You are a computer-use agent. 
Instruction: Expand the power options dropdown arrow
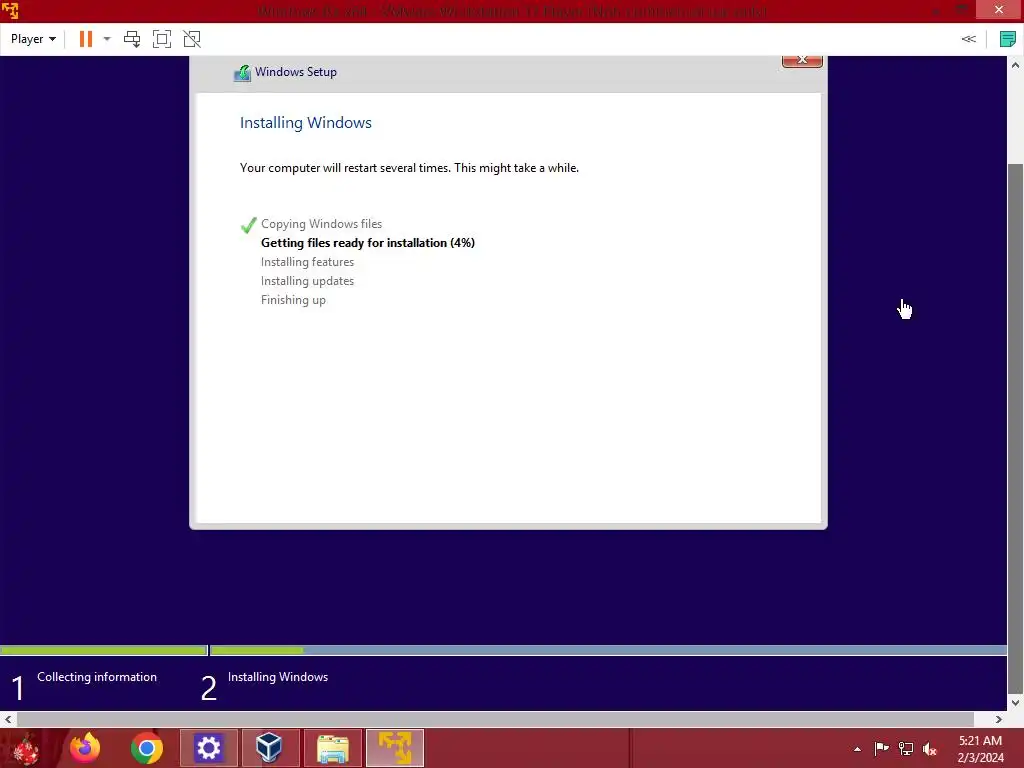tap(107, 39)
